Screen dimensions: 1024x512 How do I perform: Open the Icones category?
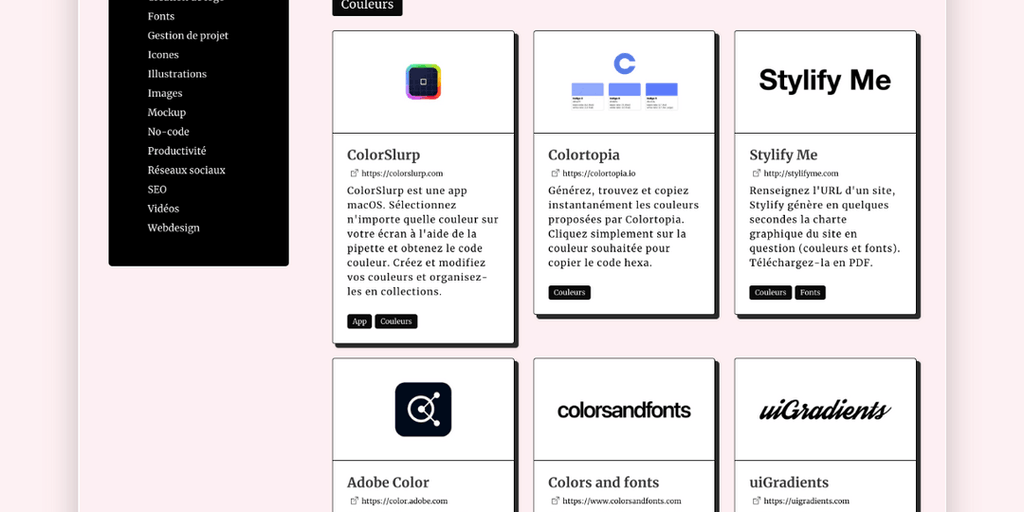163,55
